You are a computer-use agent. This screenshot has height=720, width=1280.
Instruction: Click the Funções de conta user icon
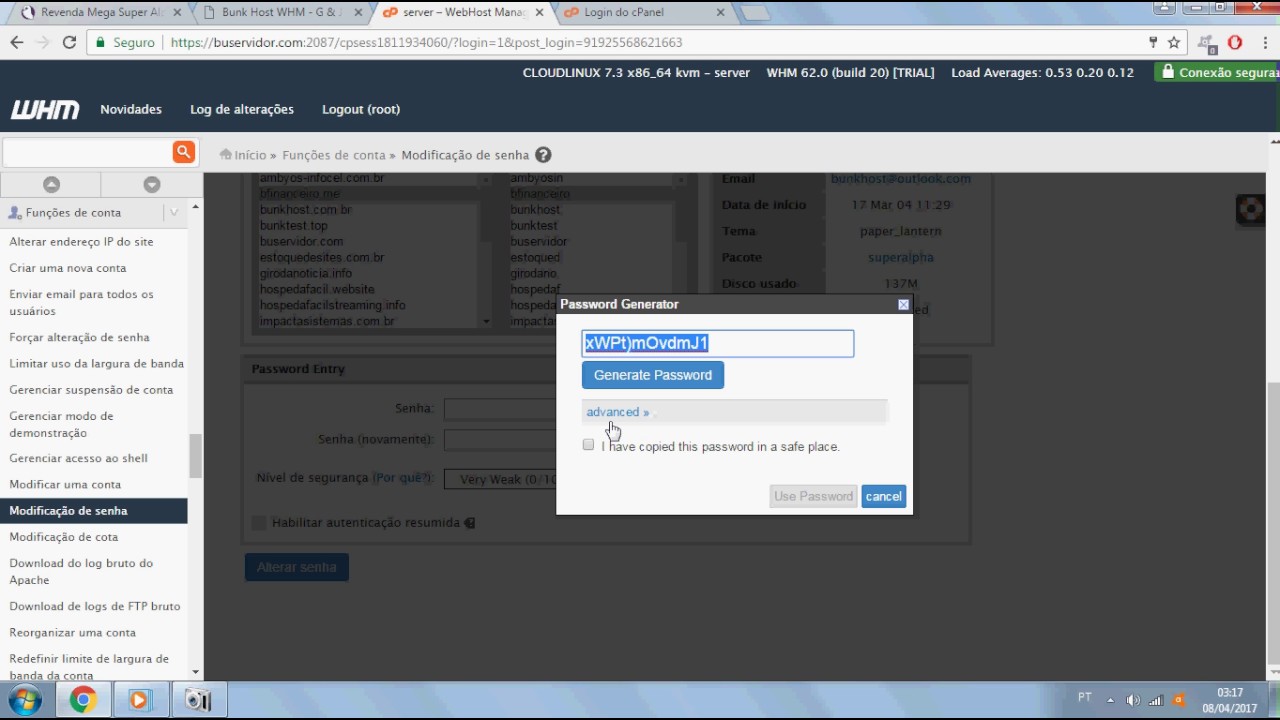pyautogui.click(x=15, y=213)
